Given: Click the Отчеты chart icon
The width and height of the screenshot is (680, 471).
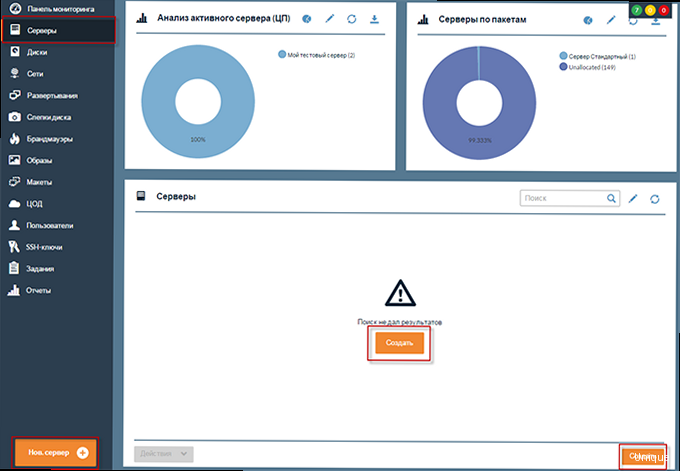Looking at the screenshot, I should pos(15,291).
